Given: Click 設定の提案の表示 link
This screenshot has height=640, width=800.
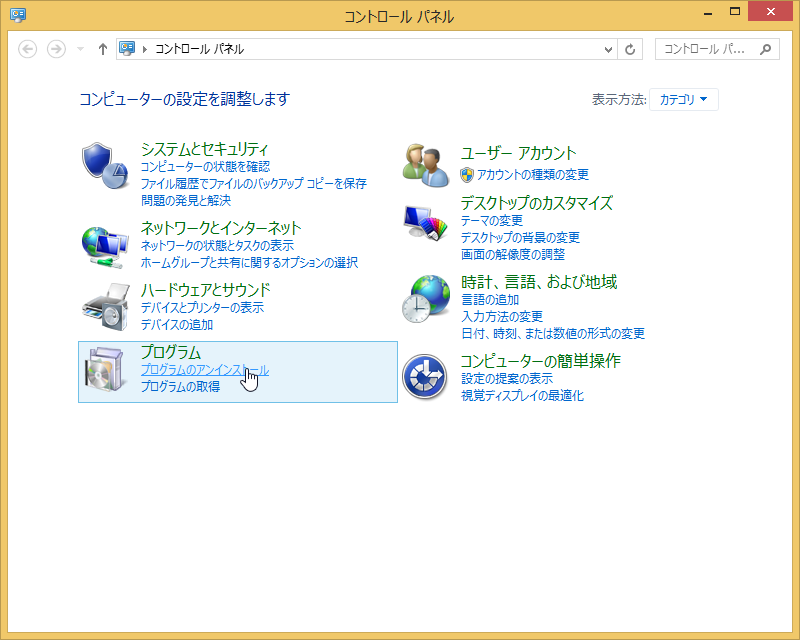Looking at the screenshot, I should (x=507, y=378).
